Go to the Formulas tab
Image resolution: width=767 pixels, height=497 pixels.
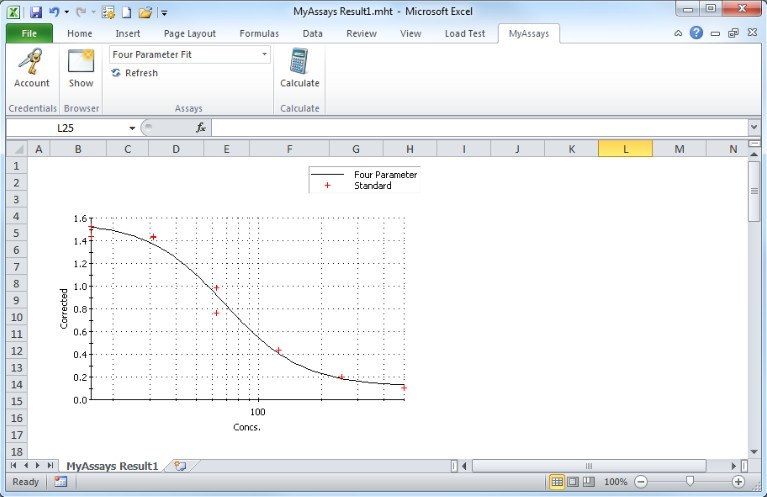[259, 33]
